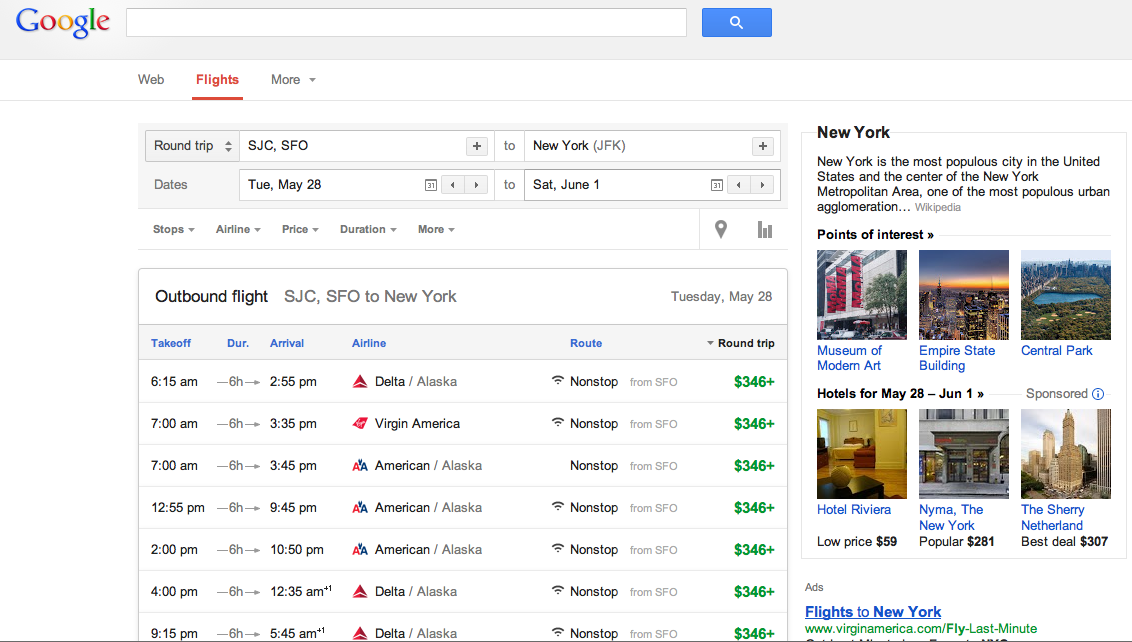Click the Google logo
The height and width of the screenshot is (642, 1132).
[63, 22]
